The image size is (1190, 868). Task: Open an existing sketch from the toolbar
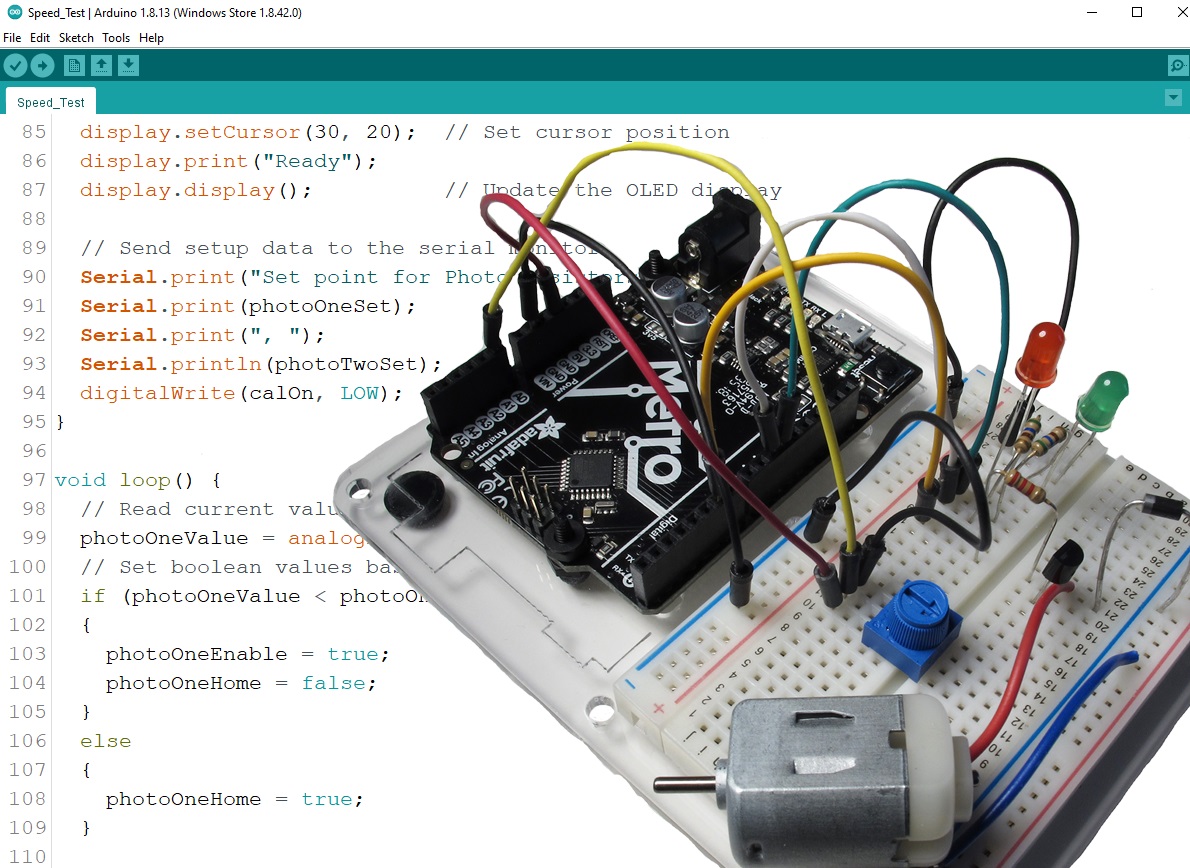click(101, 65)
